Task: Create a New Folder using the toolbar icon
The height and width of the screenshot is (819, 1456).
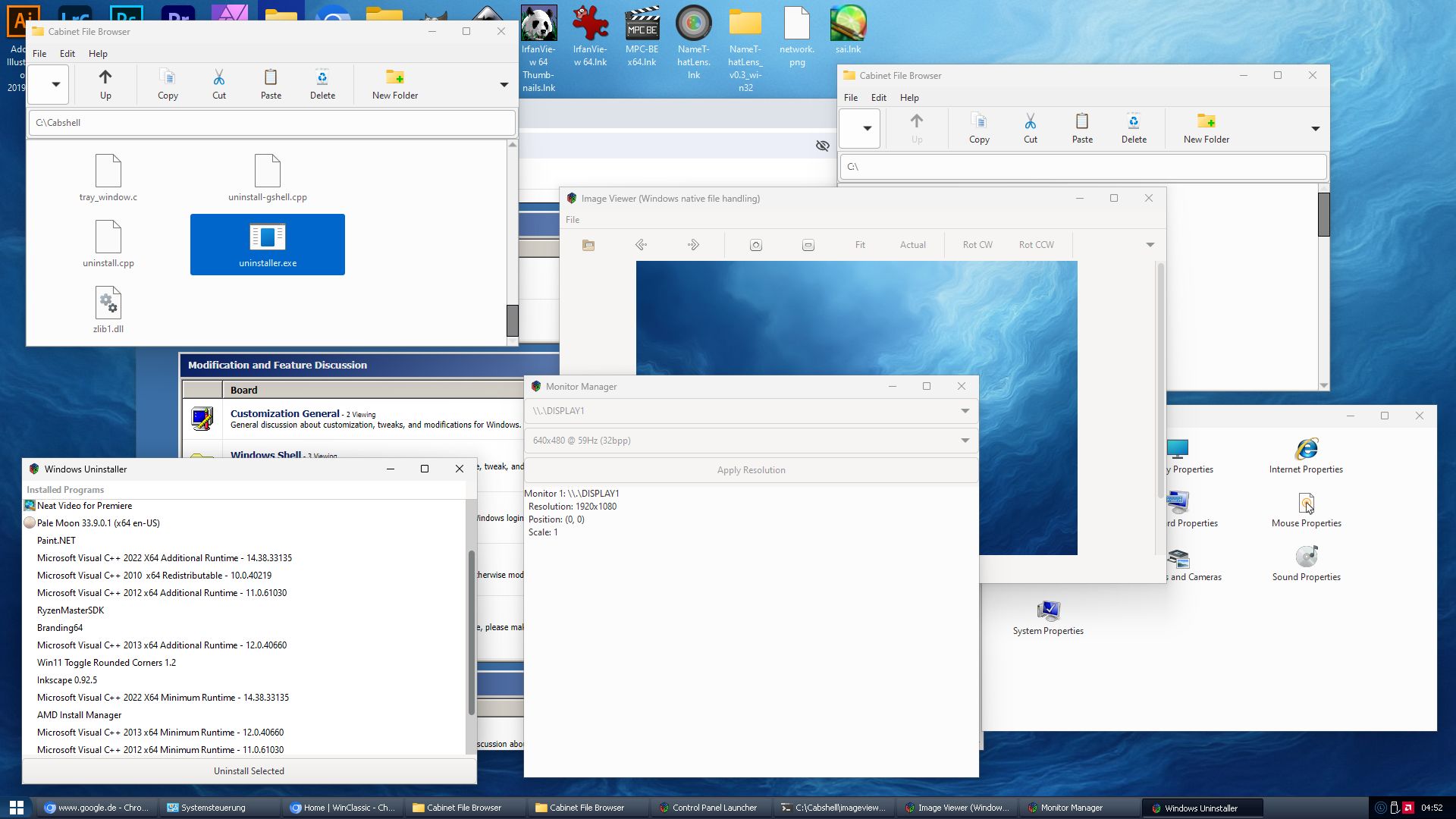Action: click(x=394, y=83)
